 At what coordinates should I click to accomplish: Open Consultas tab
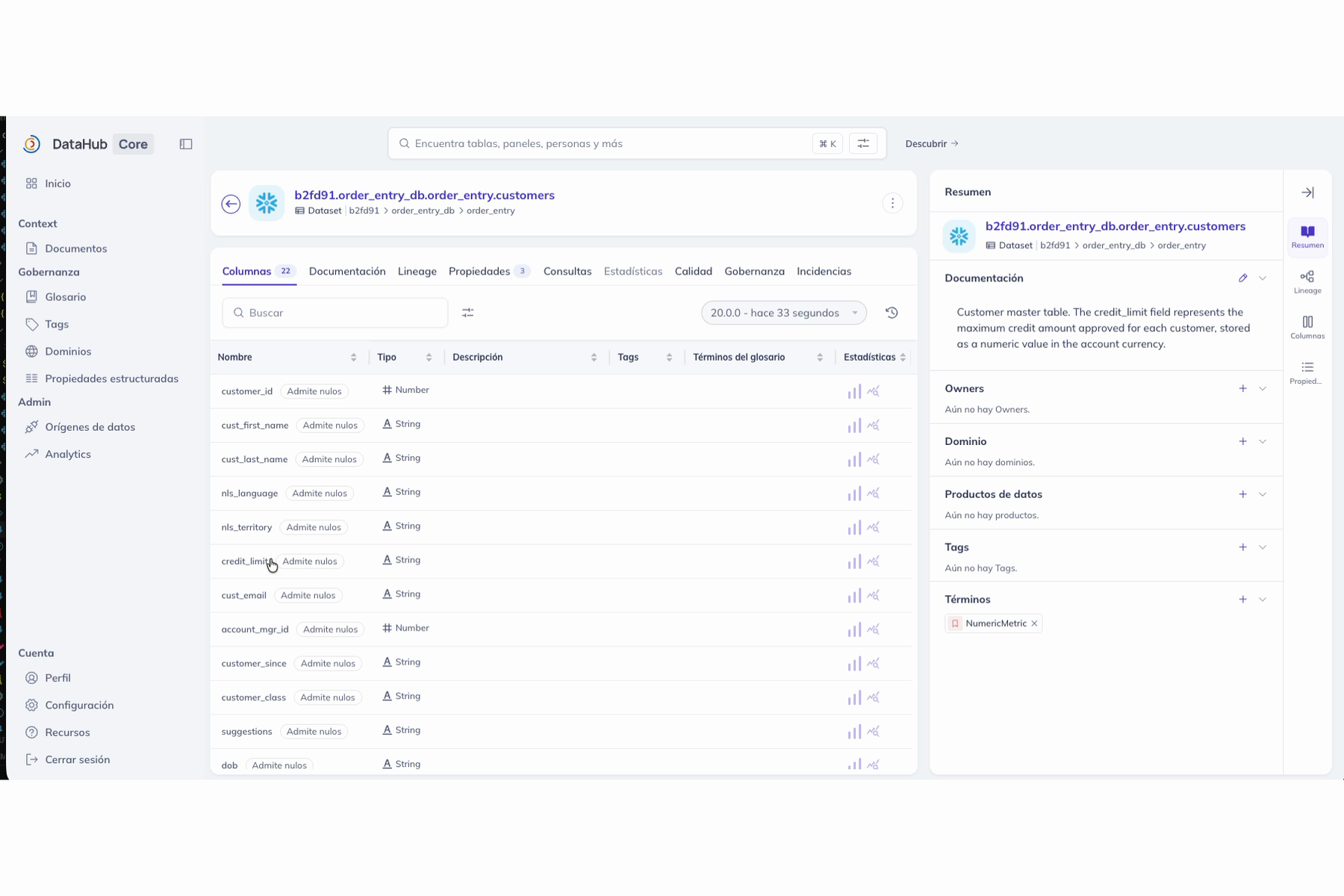(567, 271)
